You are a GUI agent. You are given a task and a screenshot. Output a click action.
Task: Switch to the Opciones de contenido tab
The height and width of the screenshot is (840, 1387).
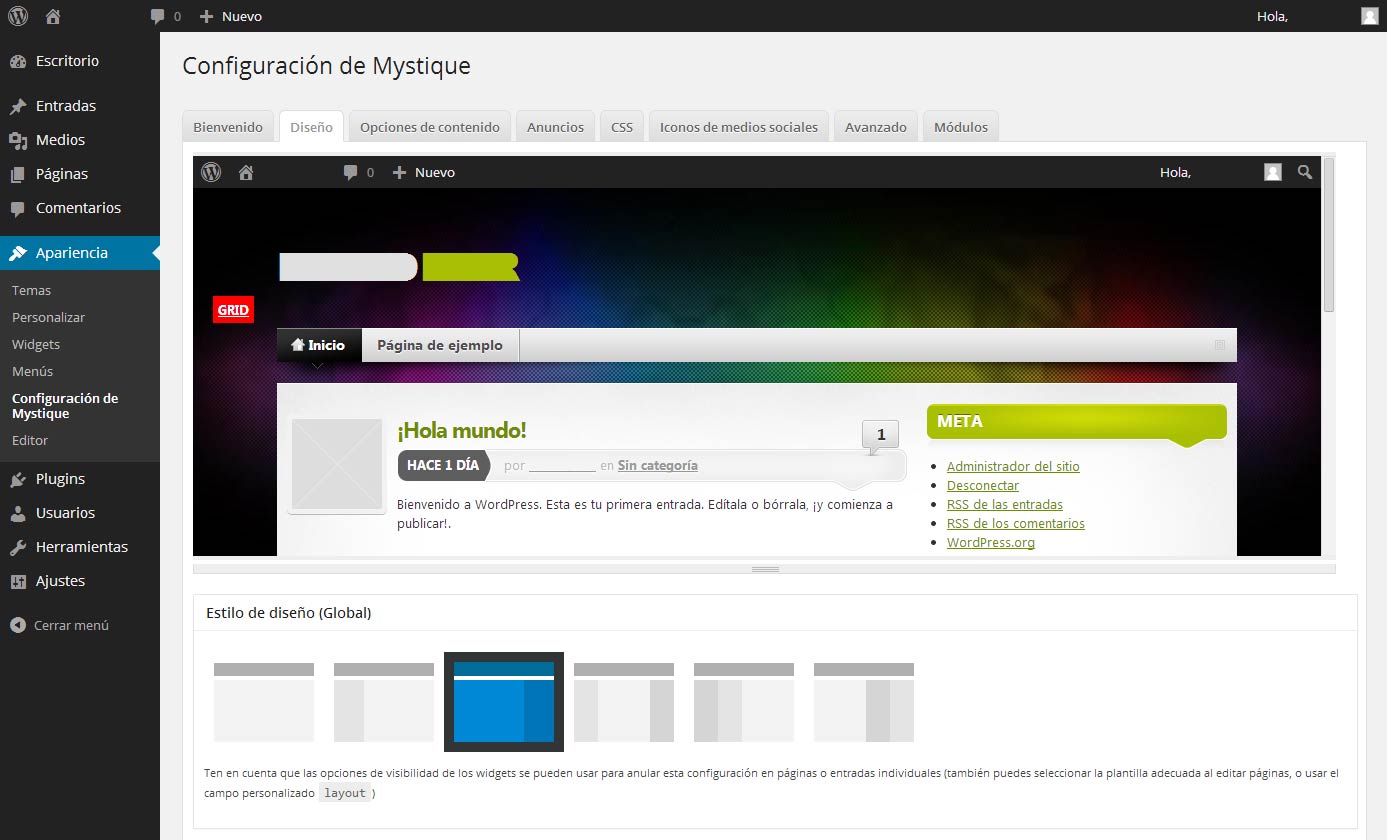coord(429,127)
